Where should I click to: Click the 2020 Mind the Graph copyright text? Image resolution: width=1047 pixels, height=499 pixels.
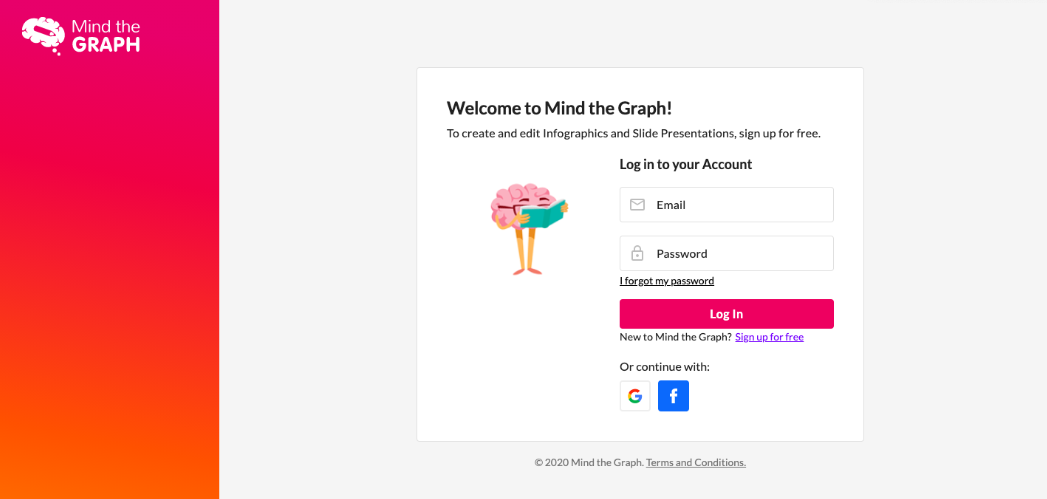click(589, 462)
